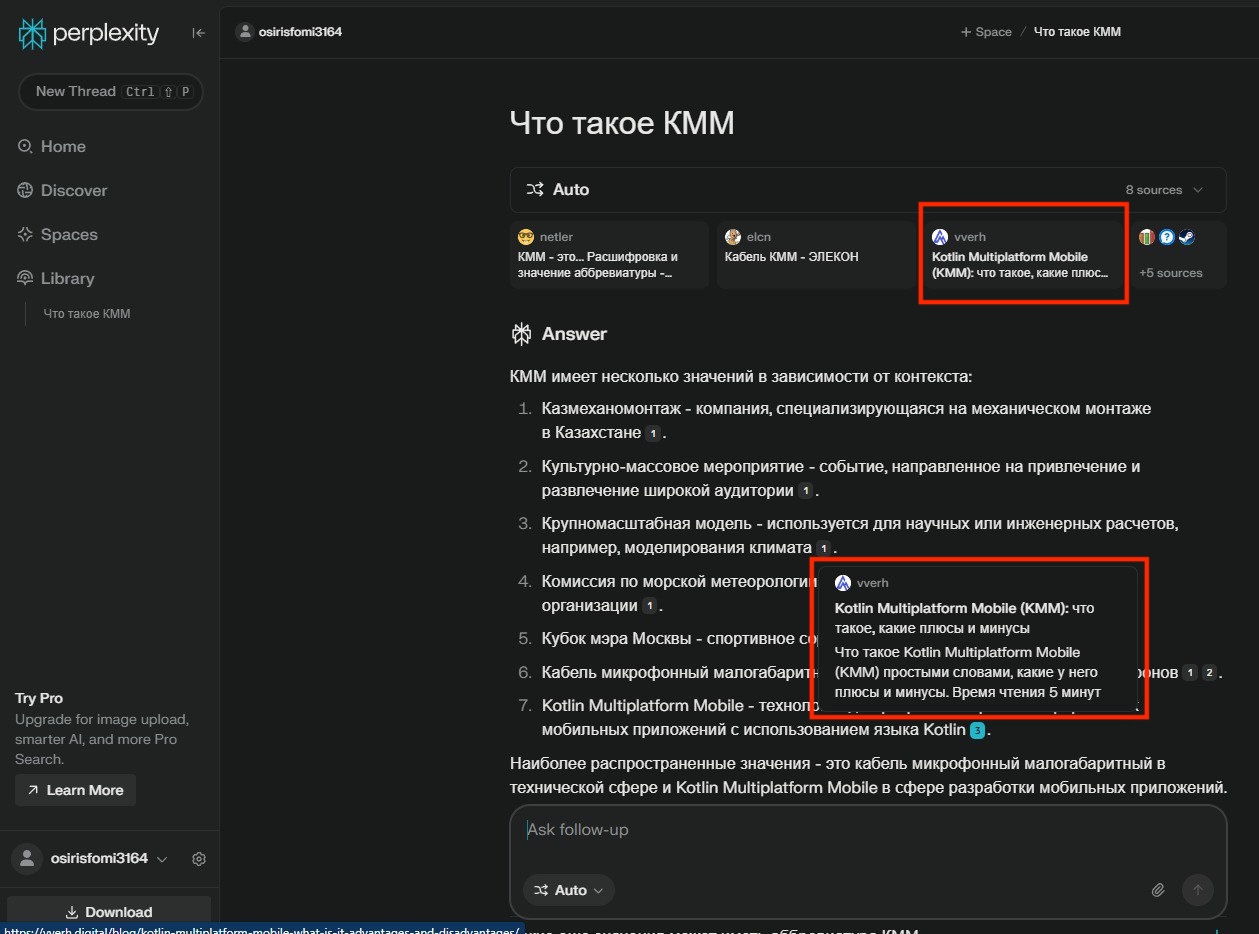This screenshot has height=934, width=1259.
Task: Click the Perplexity logo icon
Action: point(31,32)
